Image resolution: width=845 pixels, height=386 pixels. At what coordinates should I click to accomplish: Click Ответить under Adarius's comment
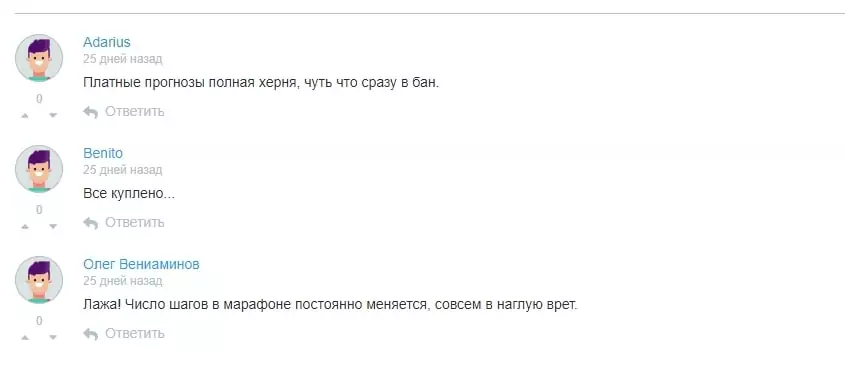click(x=134, y=112)
